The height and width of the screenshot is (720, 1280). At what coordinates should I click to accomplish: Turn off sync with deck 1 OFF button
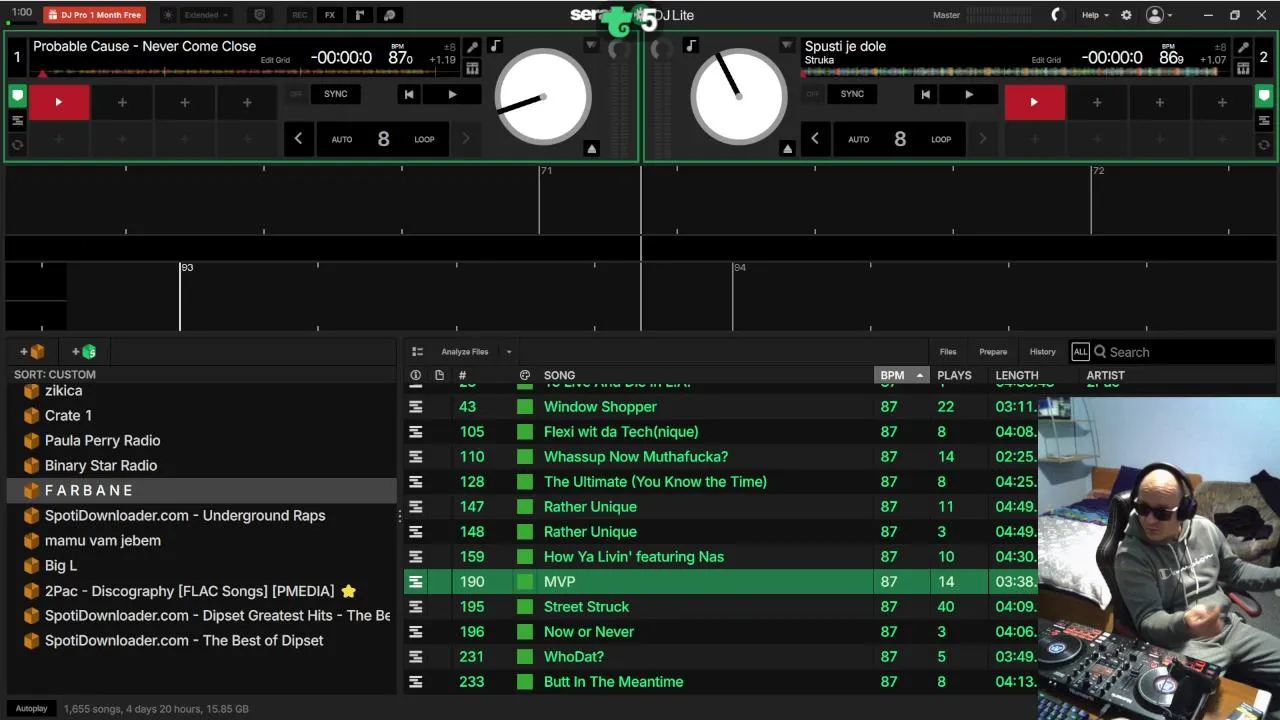coord(296,94)
